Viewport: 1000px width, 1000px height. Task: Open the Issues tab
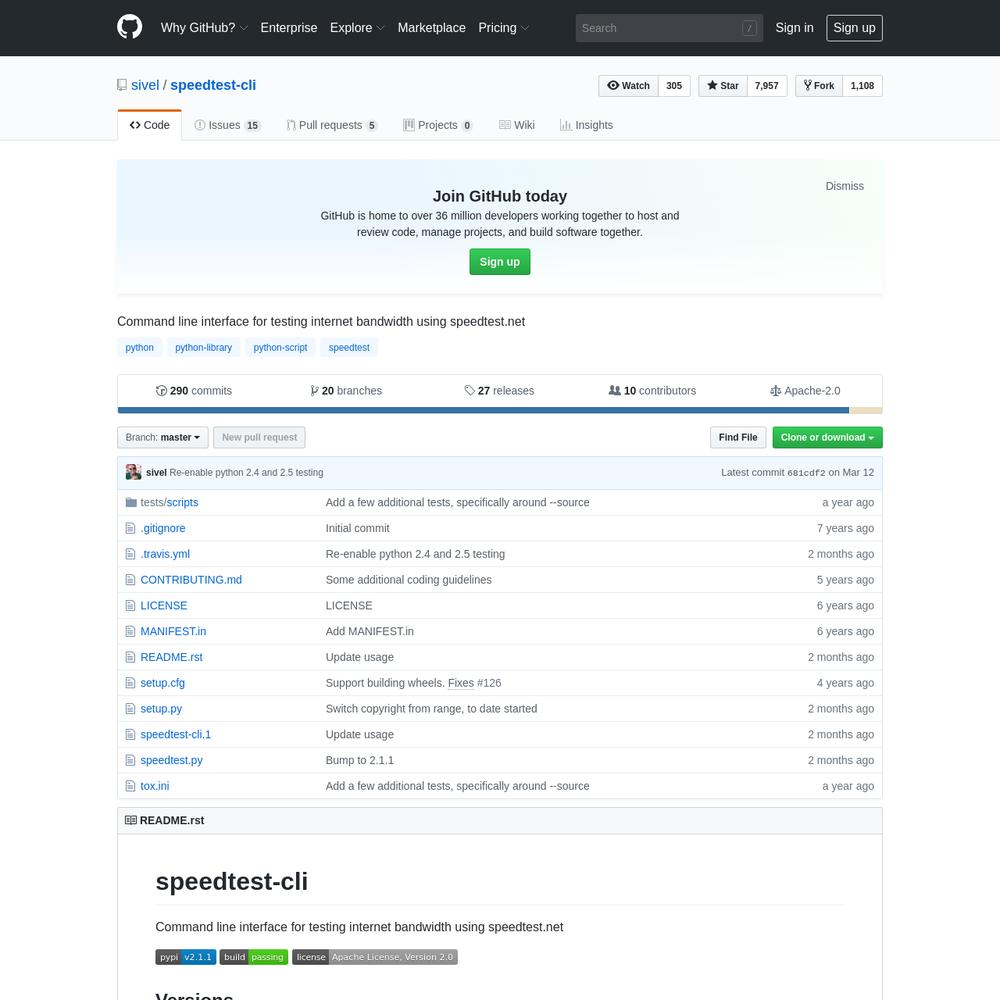click(x=228, y=125)
